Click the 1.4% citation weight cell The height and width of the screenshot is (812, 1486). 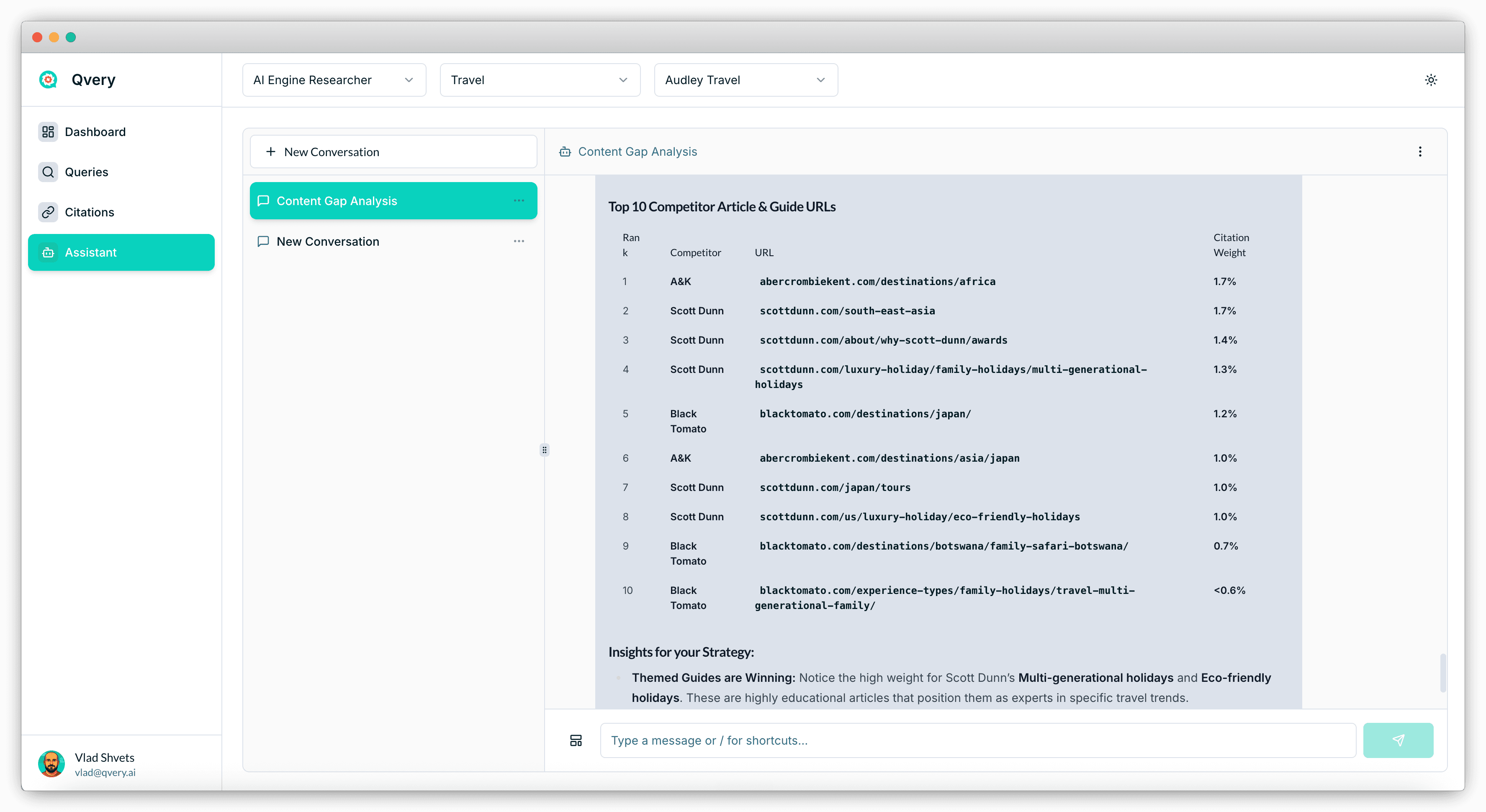1225,340
